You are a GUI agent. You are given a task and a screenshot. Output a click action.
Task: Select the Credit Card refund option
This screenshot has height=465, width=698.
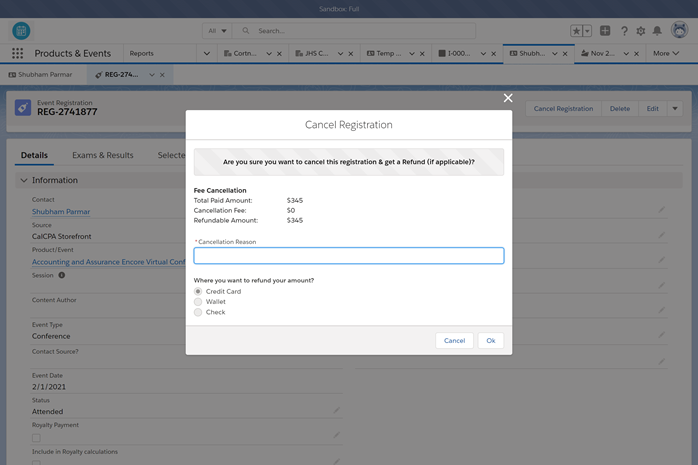[x=198, y=292]
